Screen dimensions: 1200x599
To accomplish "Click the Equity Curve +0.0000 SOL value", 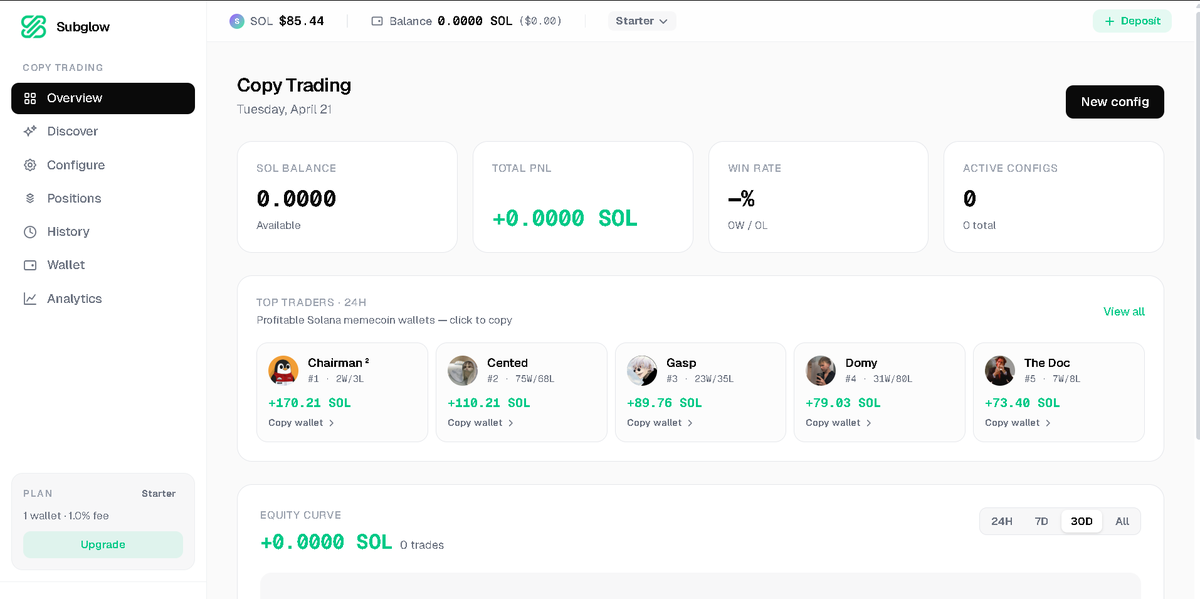I will [x=326, y=542].
